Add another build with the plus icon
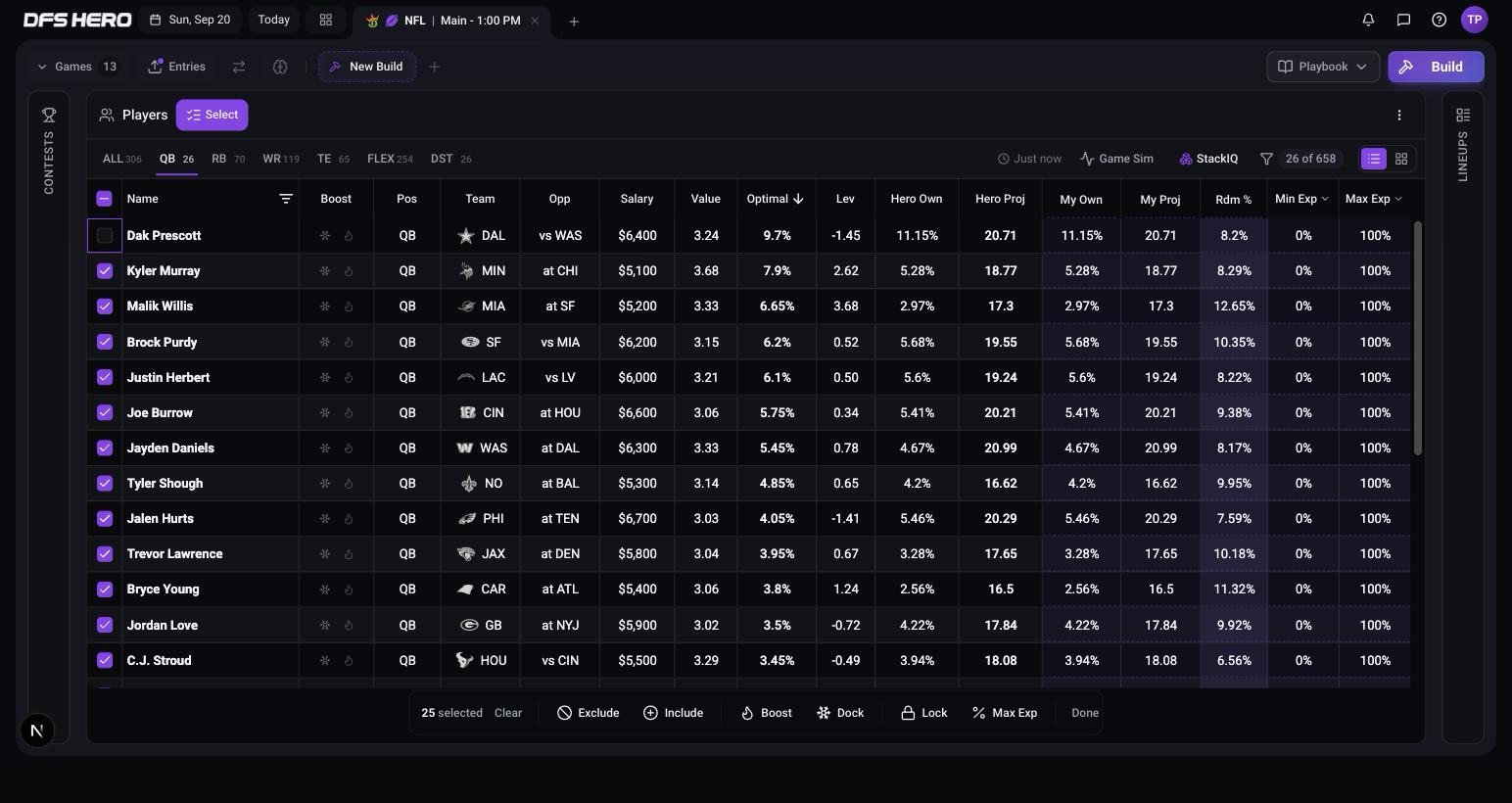The image size is (1512, 803). pyautogui.click(x=435, y=67)
